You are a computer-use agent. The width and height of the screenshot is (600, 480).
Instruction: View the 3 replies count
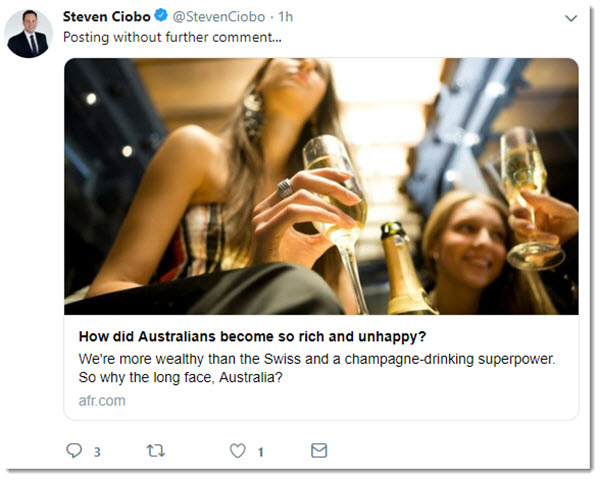(x=97, y=452)
